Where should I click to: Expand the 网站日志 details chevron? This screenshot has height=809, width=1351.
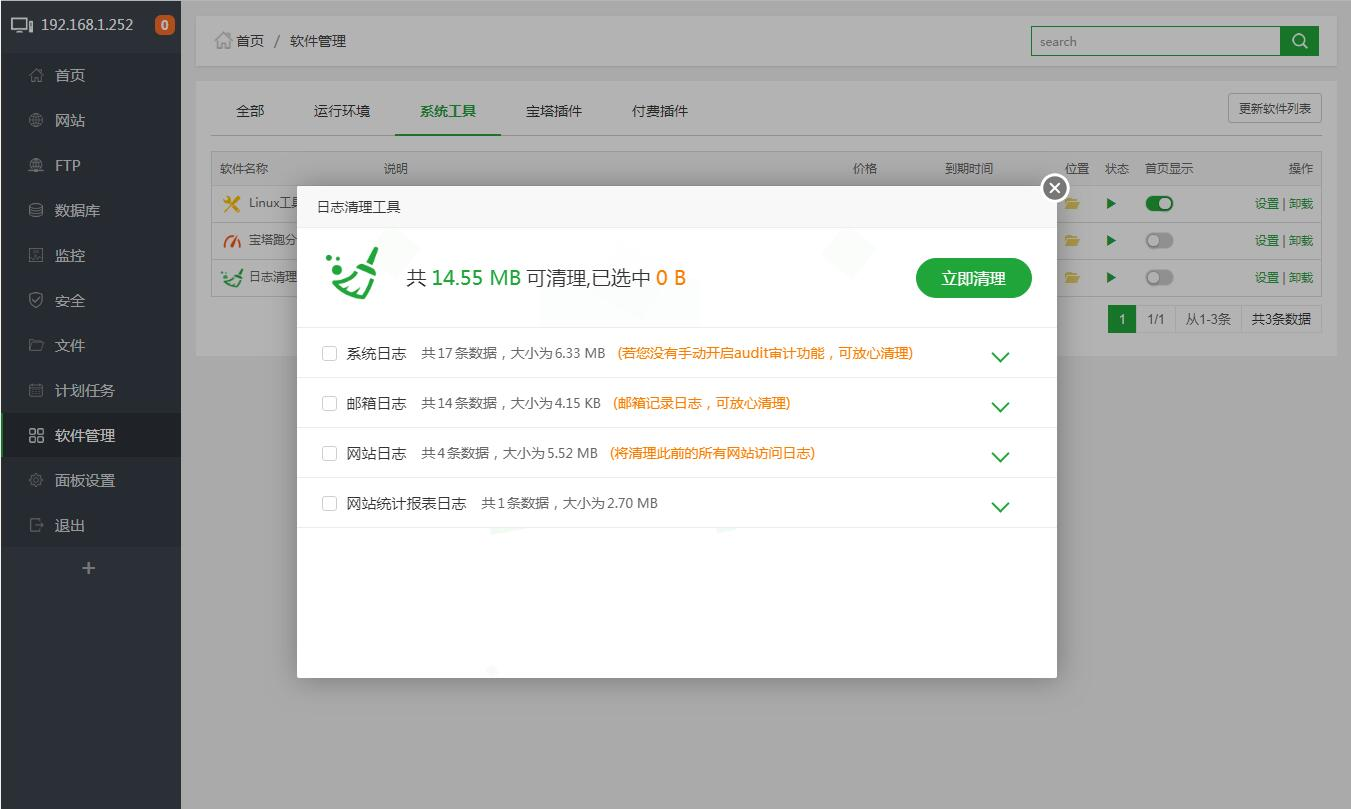(x=1000, y=457)
